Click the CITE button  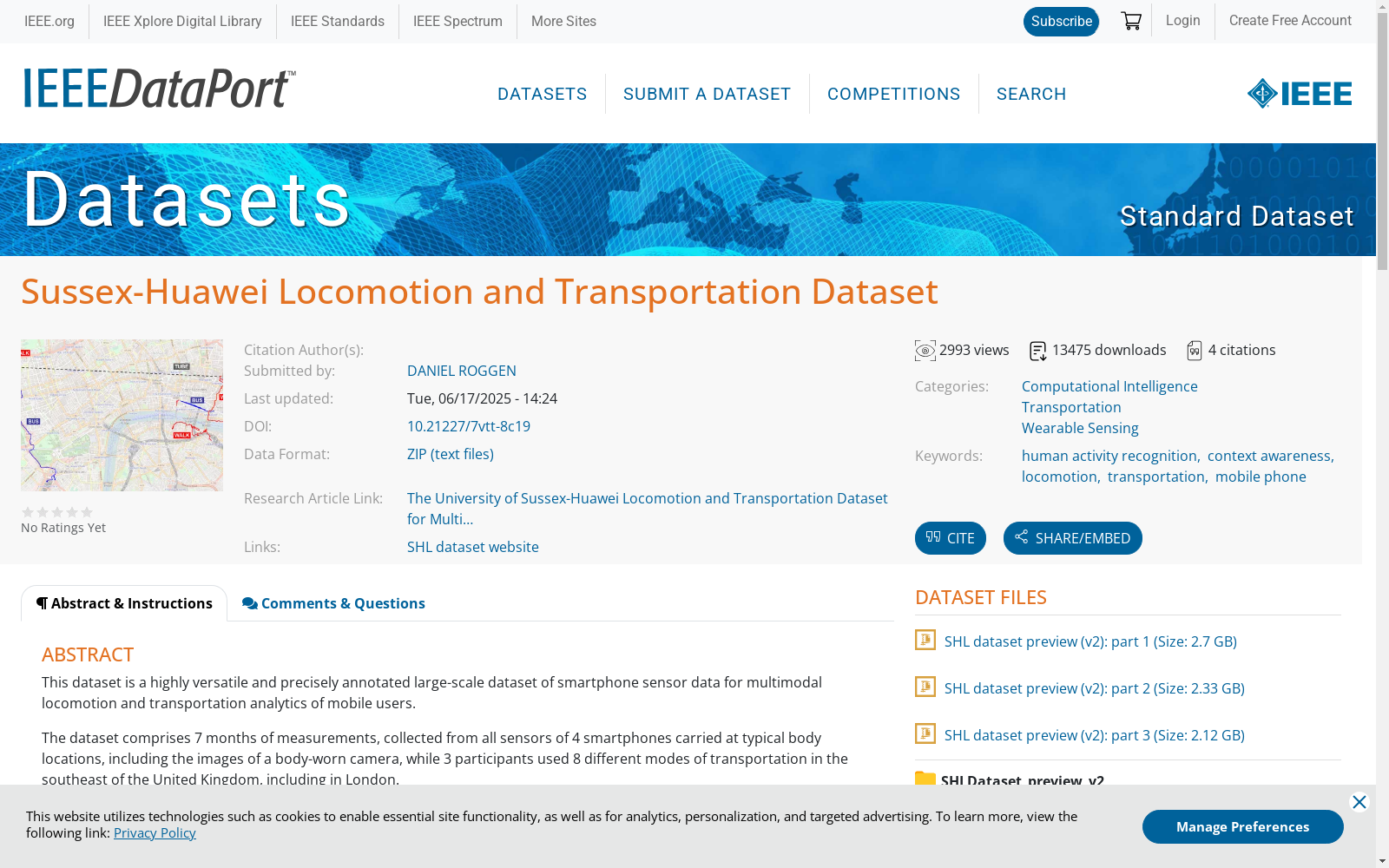[951, 538]
